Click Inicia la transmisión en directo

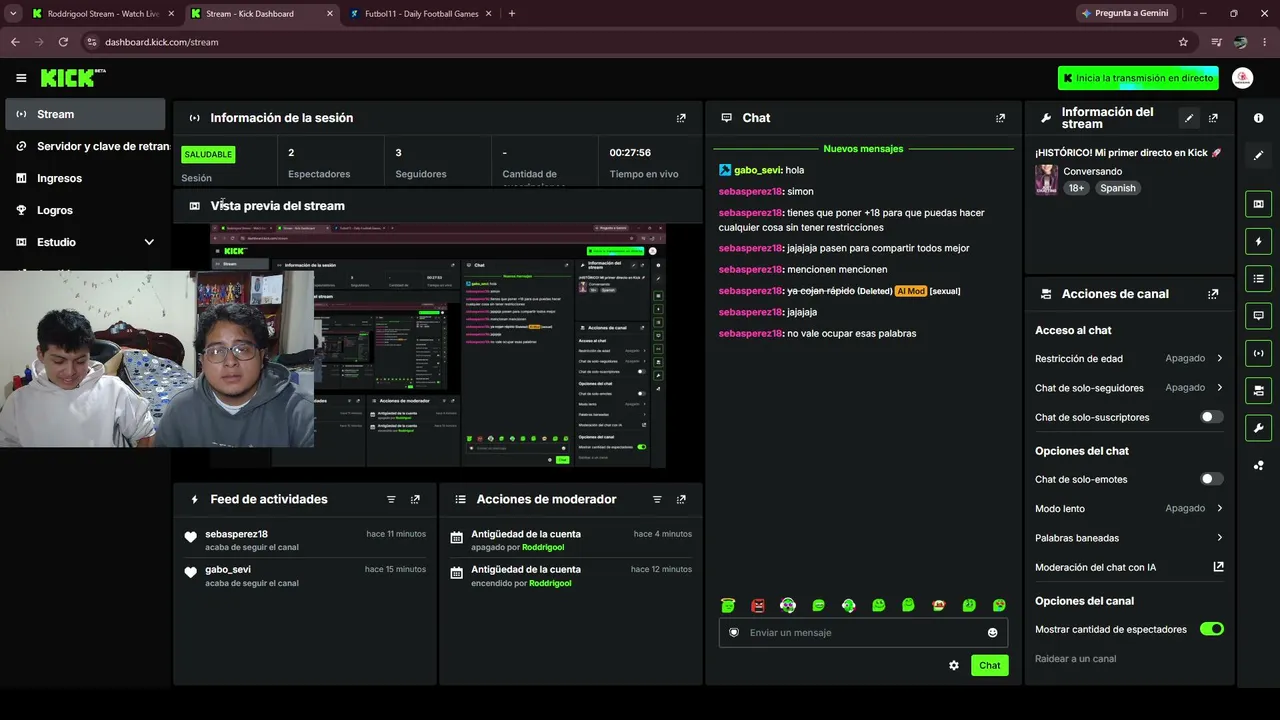1138,78
